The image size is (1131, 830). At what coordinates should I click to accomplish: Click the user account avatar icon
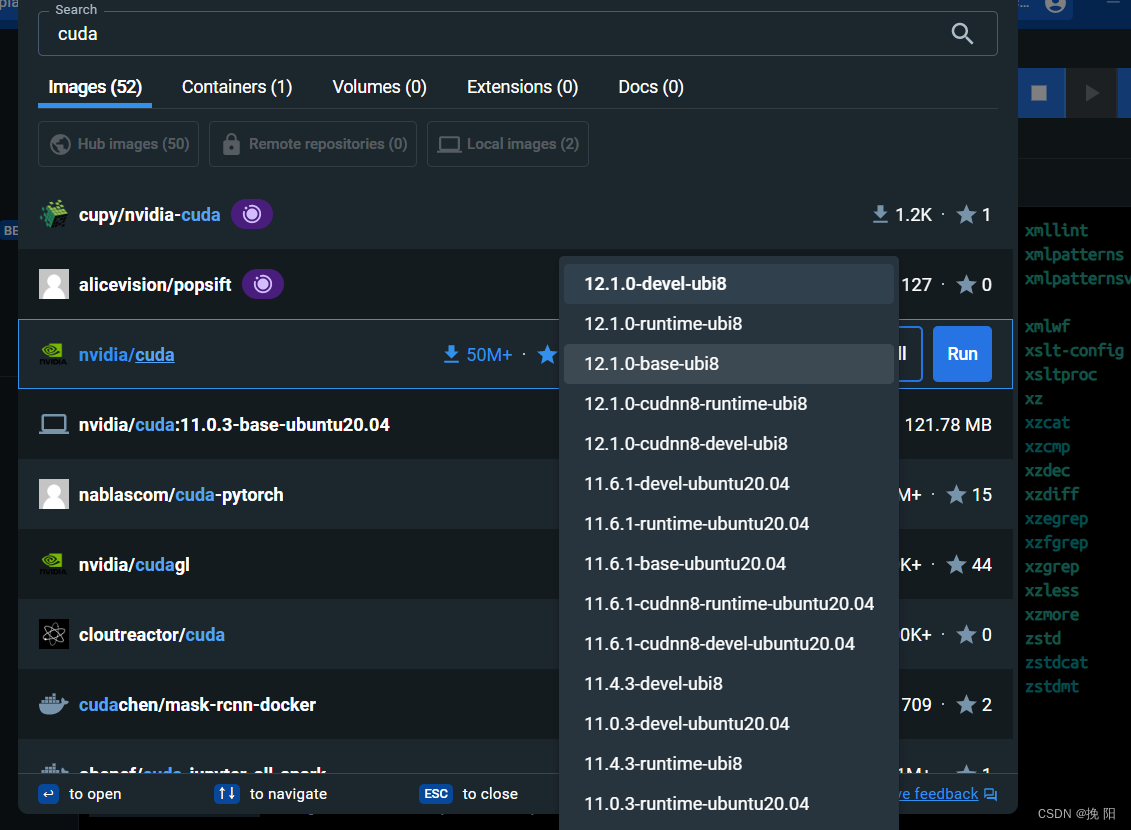(x=1055, y=7)
